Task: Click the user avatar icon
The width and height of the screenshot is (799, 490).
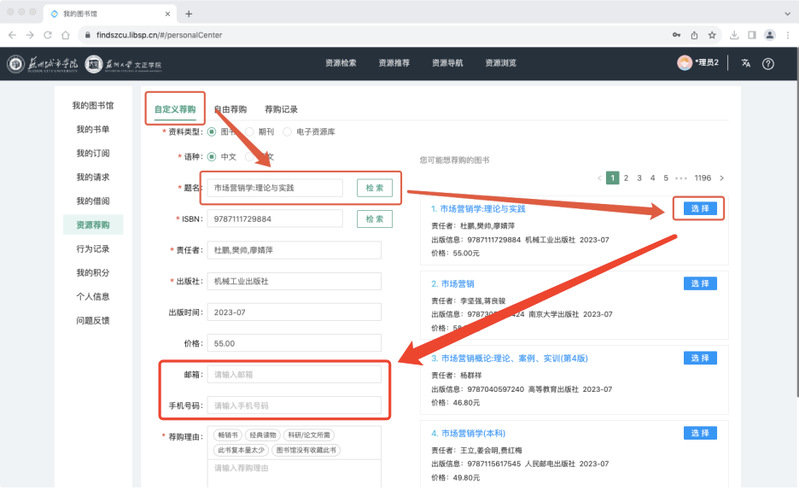Action: coord(684,63)
